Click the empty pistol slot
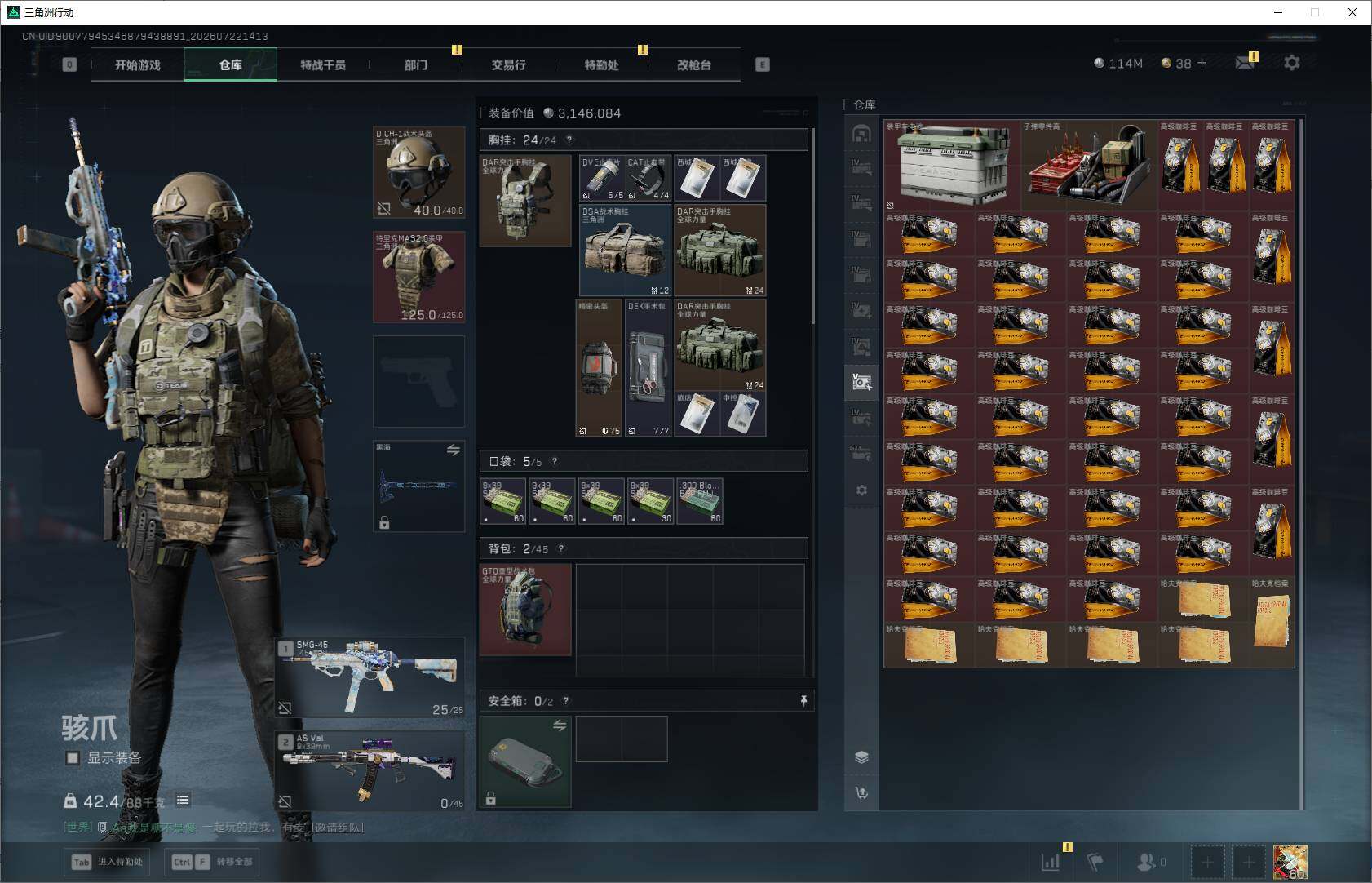 (419, 381)
